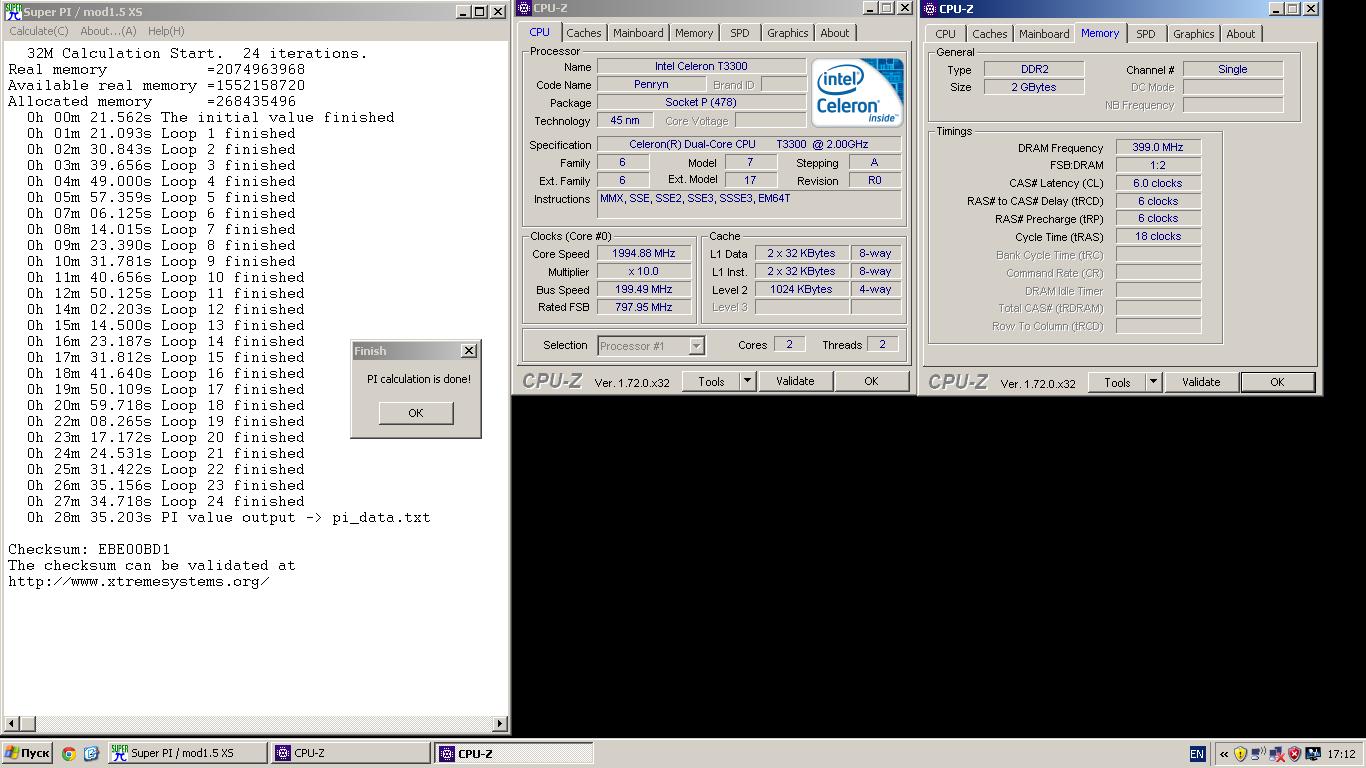Viewport: 1366px width, 768px height.
Task: Click Tools button in the Memory window
Action: [x=1117, y=382]
